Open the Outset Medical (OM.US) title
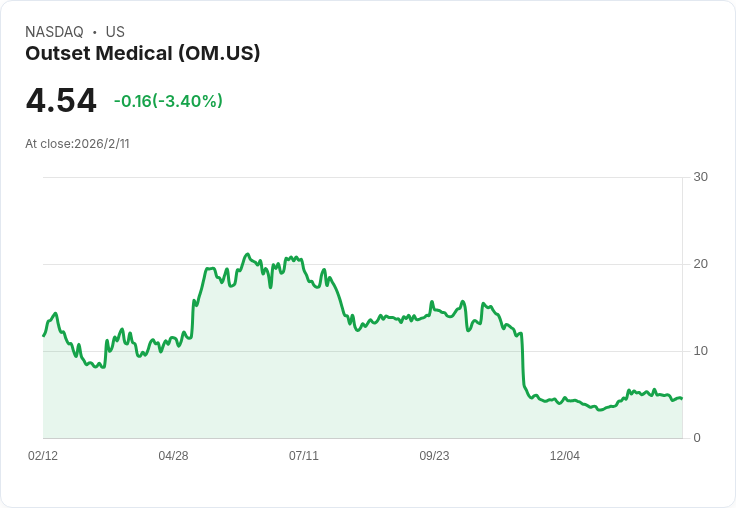The image size is (736, 508). [x=143, y=54]
